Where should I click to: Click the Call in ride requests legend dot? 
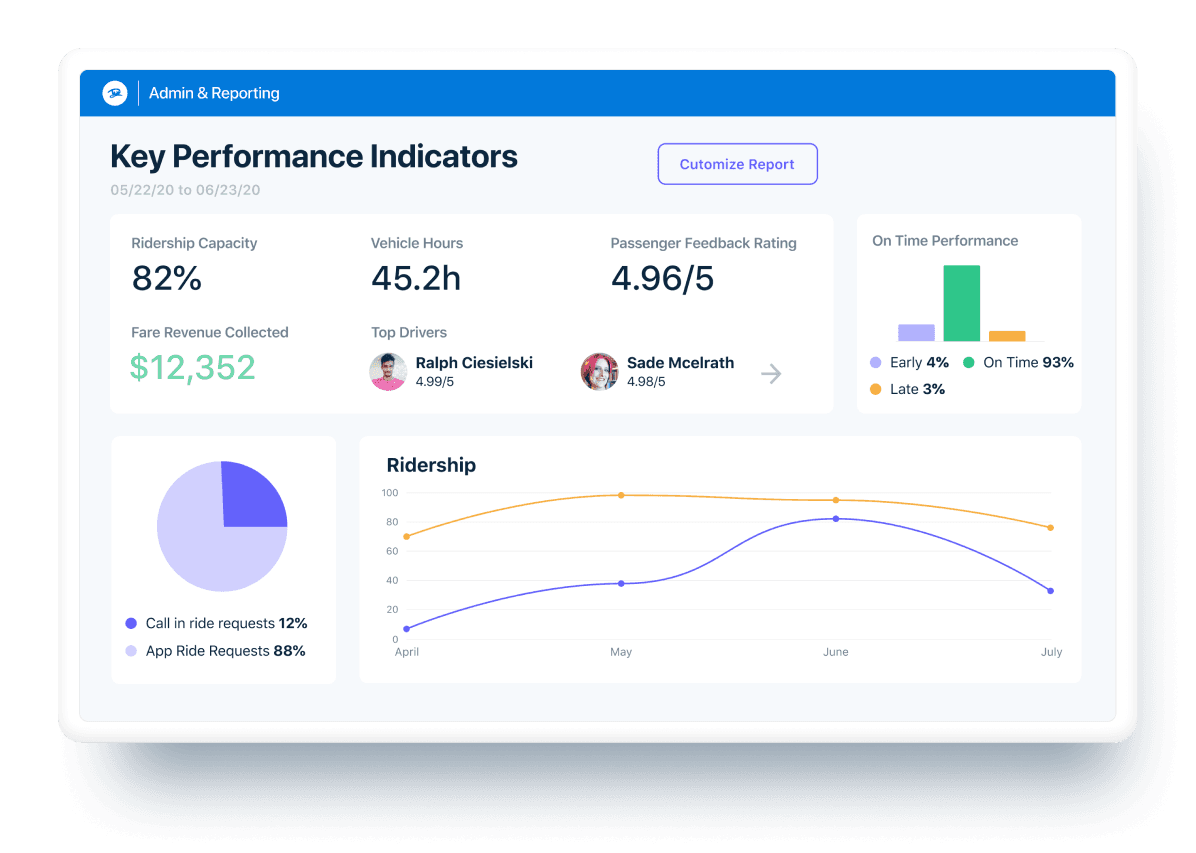[130, 623]
